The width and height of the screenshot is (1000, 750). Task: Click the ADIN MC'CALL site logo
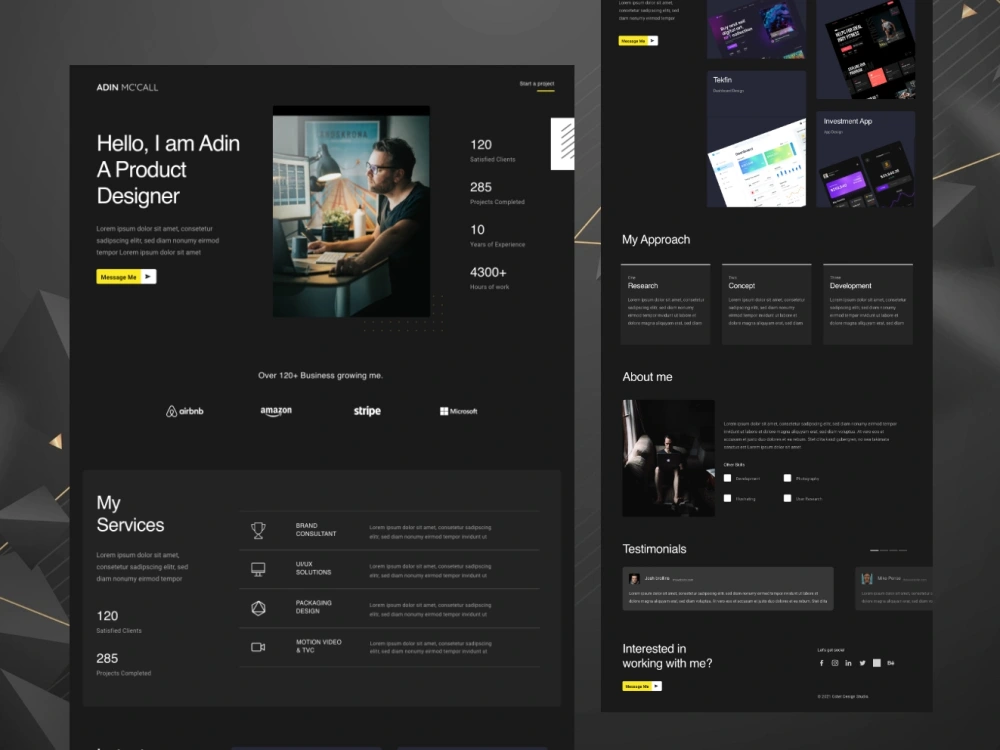128,87
